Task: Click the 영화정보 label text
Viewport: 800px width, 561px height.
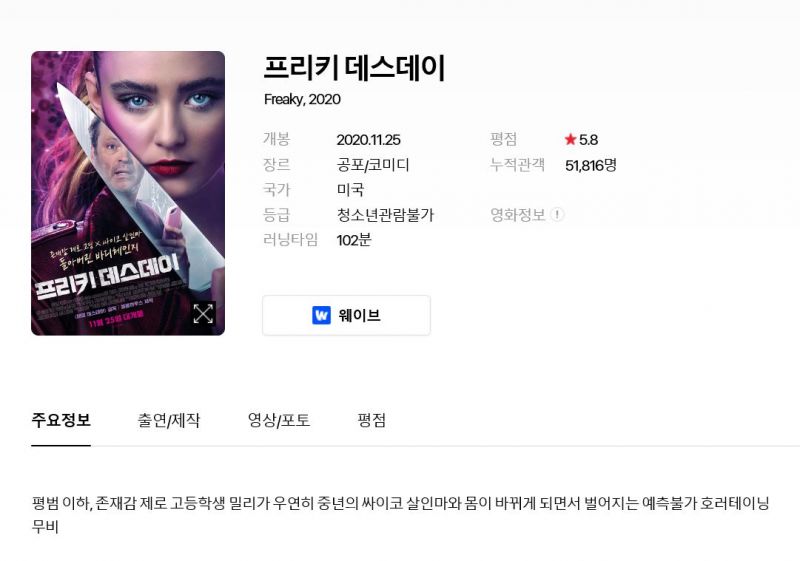Action: pyautogui.click(x=518, y=215)
